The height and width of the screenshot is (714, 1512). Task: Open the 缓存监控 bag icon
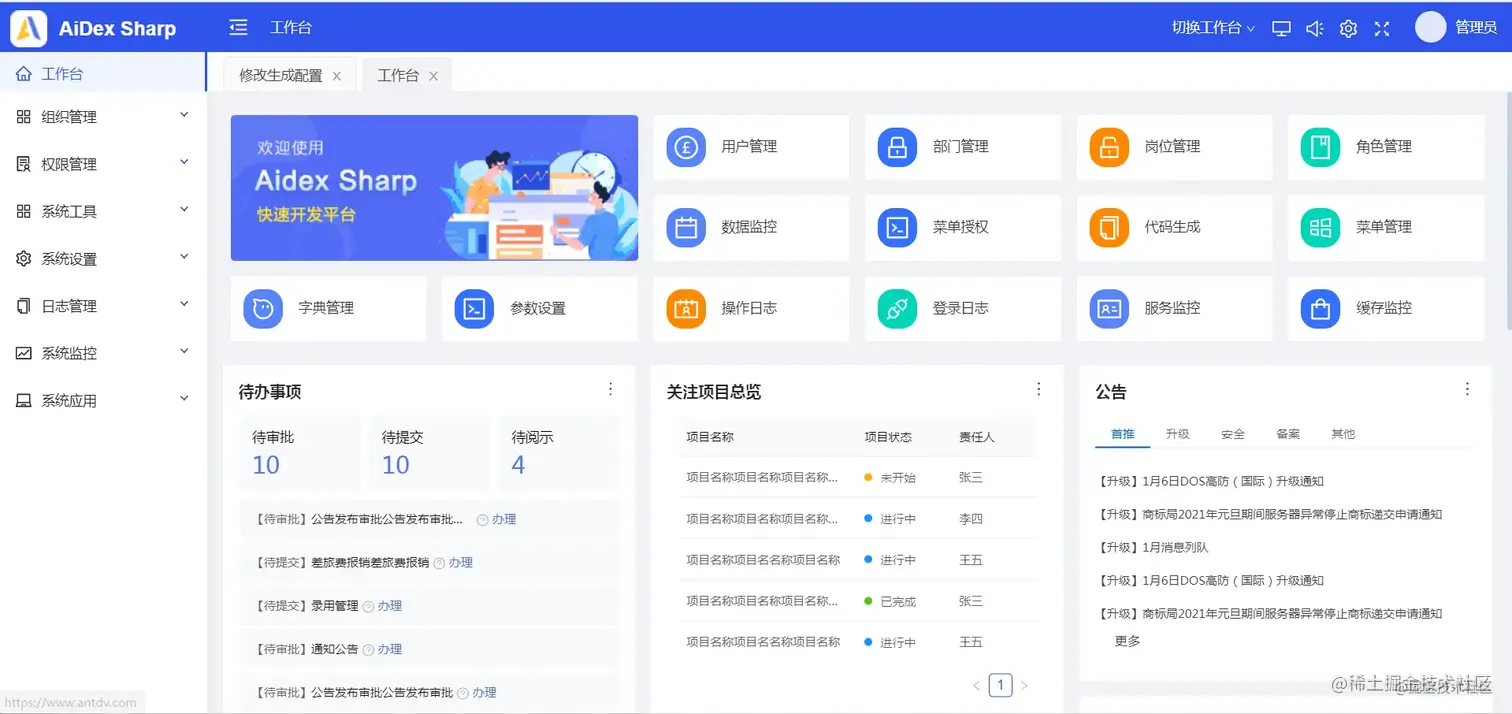(x=1320, y=309)
